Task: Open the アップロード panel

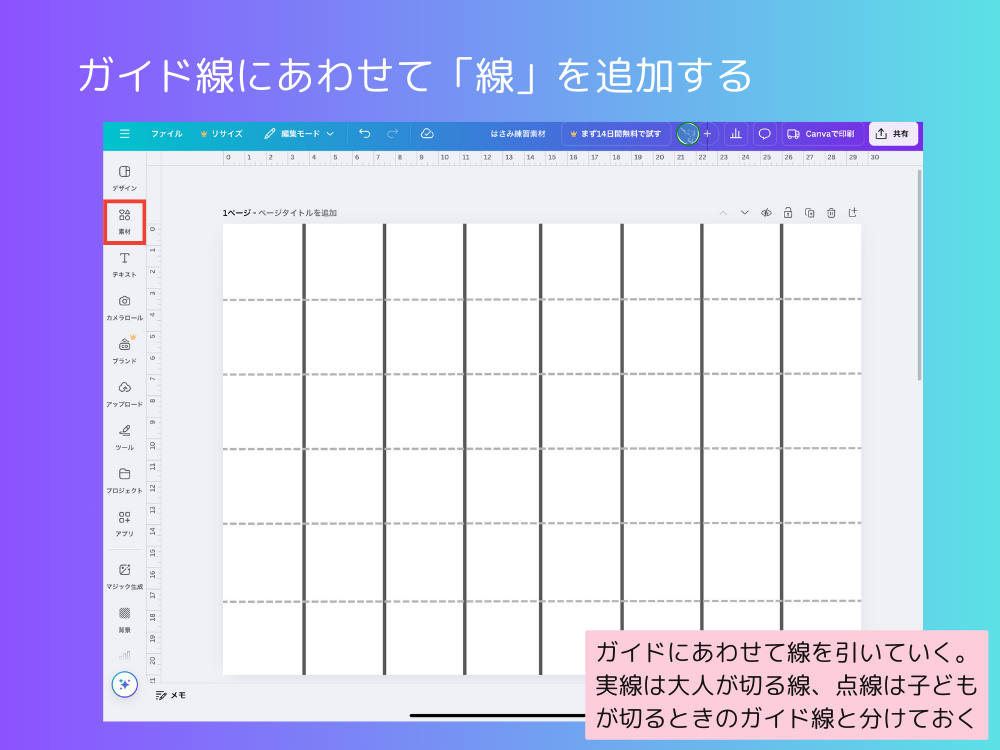Action: pyautogui.click(x=123, y=394)
